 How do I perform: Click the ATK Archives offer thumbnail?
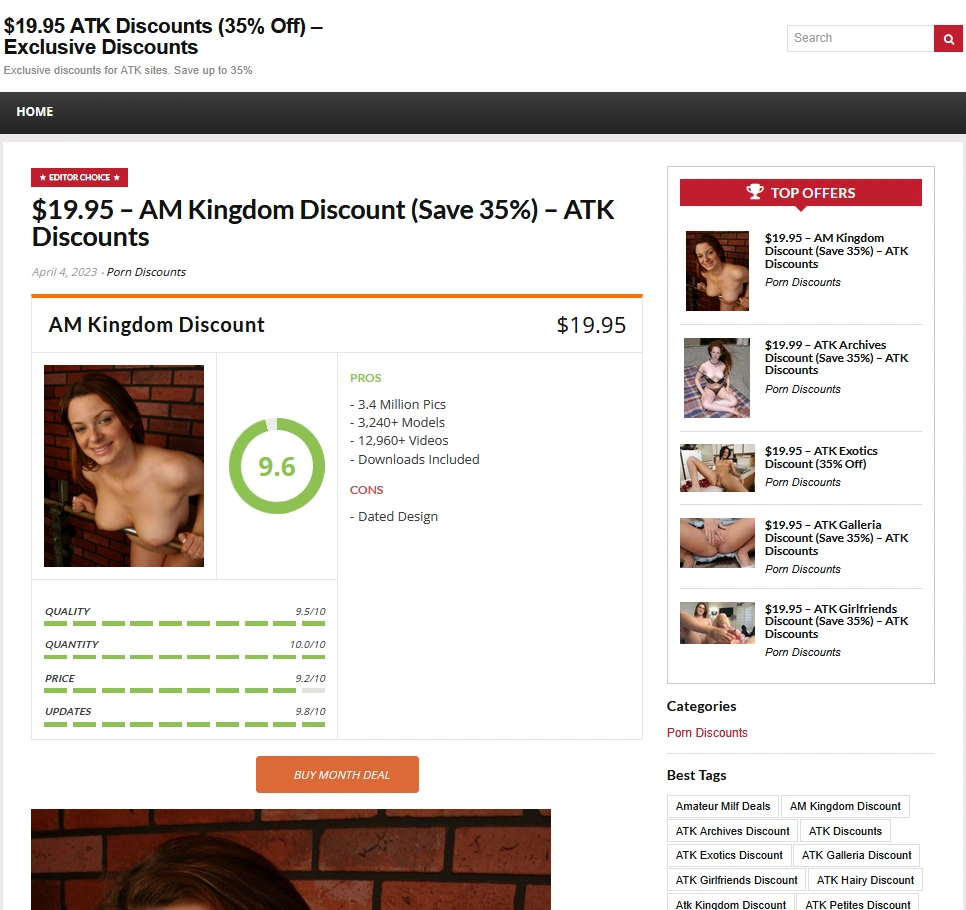click(717, 378)
